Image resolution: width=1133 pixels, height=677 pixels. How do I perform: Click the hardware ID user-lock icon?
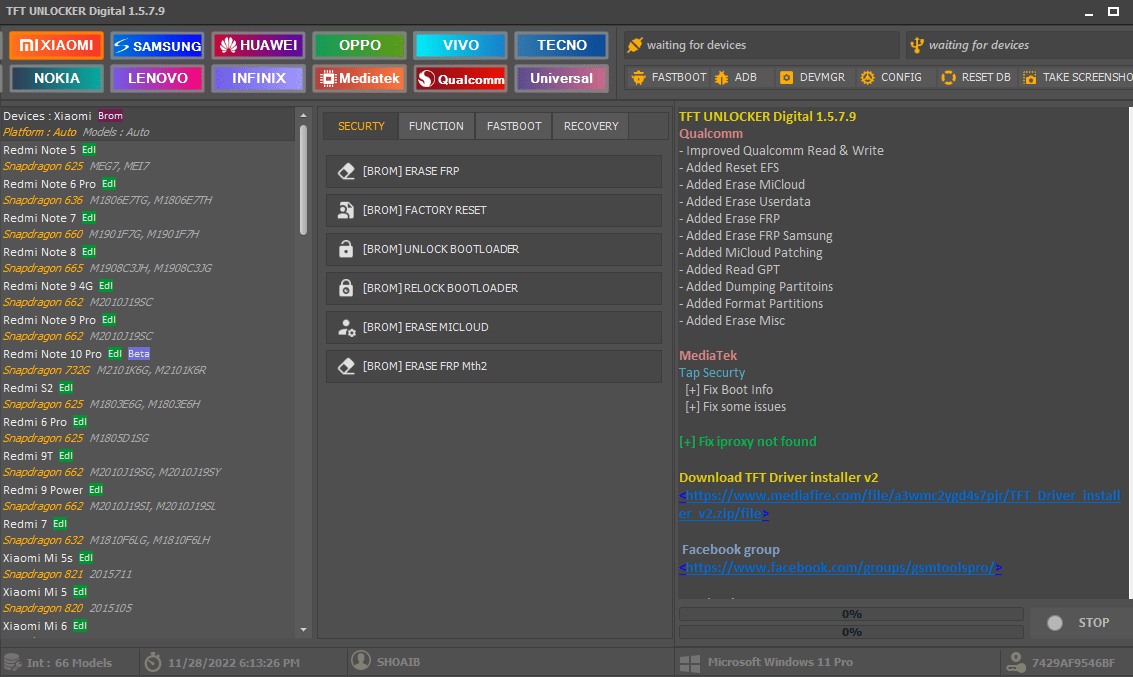(x=1016, y=662)
